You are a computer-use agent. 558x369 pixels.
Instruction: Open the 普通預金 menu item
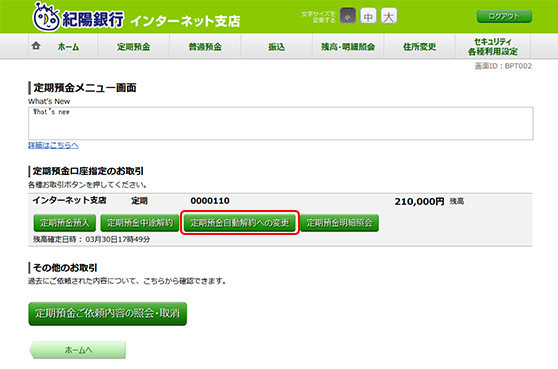point(205,47)
